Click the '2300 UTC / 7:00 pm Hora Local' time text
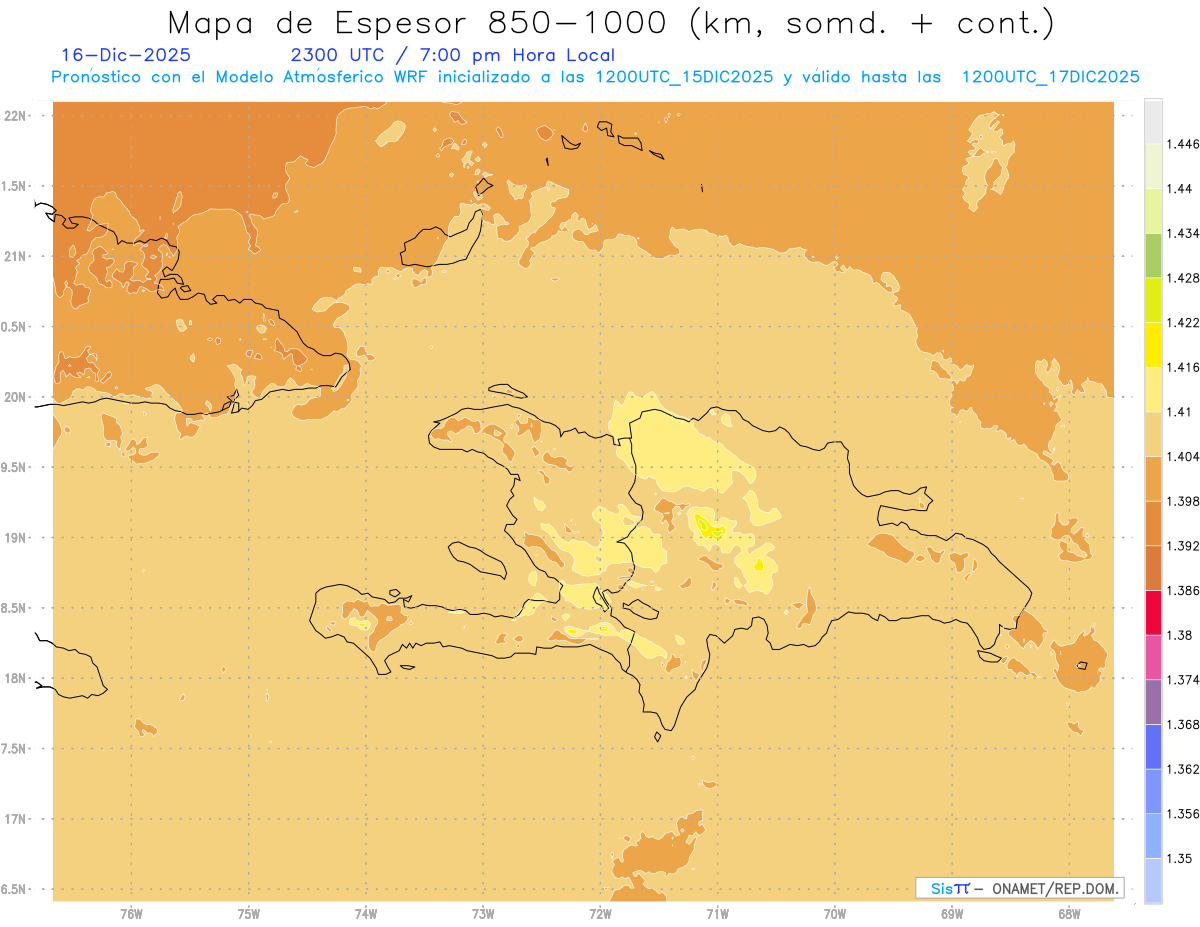 (x=452, y=56)
